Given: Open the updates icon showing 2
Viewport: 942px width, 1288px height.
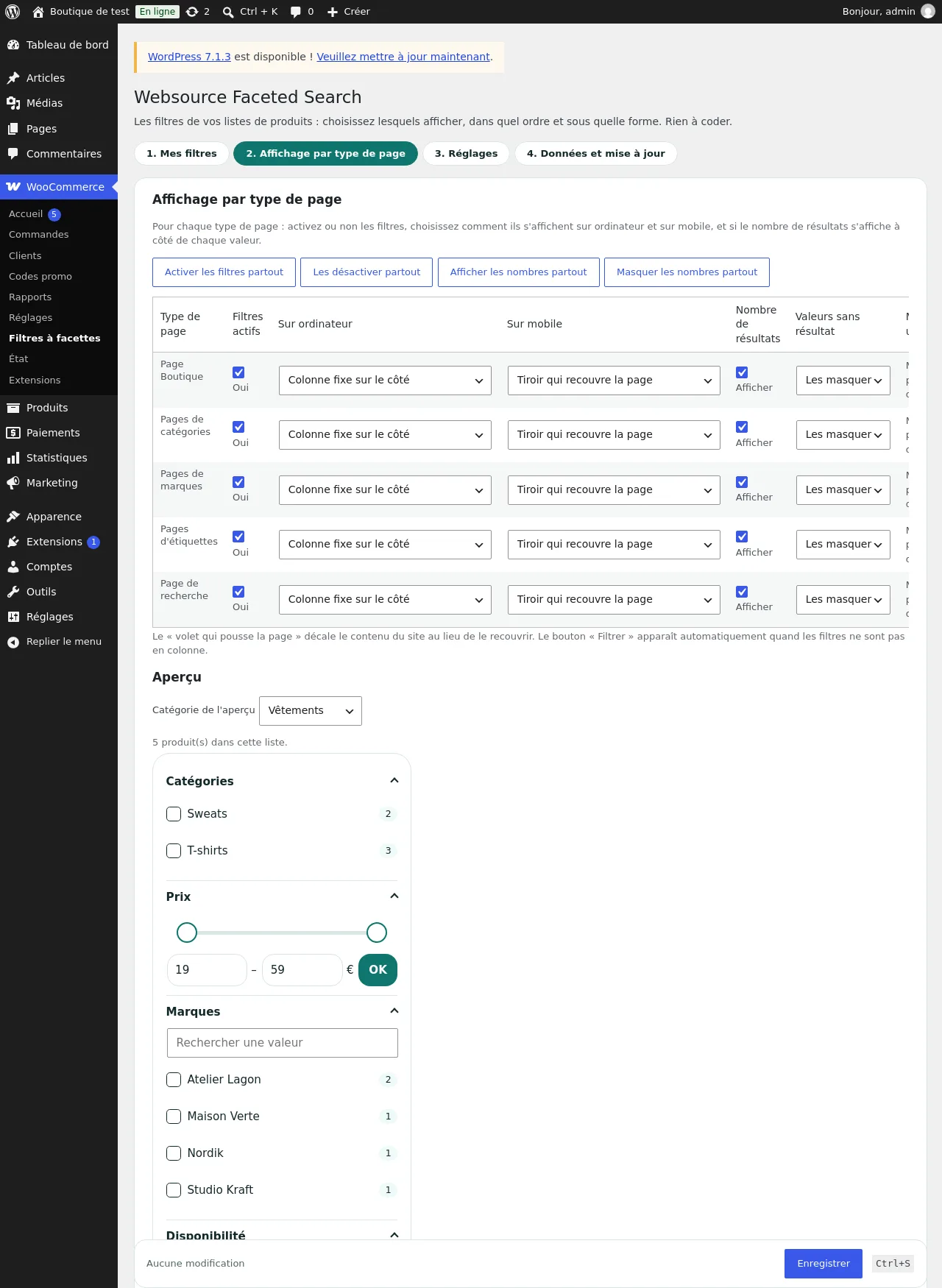Looking at the screenshot, I should [192, 12].
